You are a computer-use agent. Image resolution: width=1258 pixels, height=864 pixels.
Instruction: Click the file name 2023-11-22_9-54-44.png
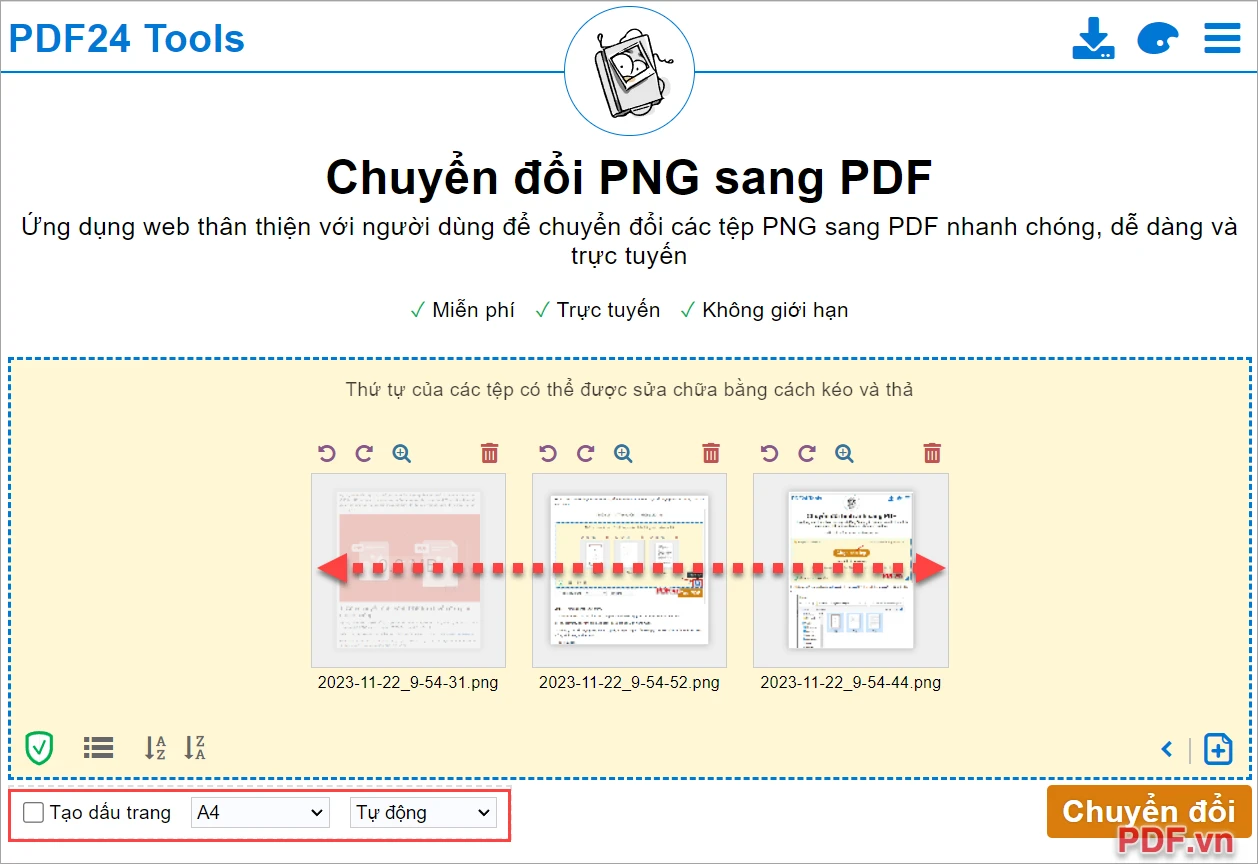tap(851, 683)
